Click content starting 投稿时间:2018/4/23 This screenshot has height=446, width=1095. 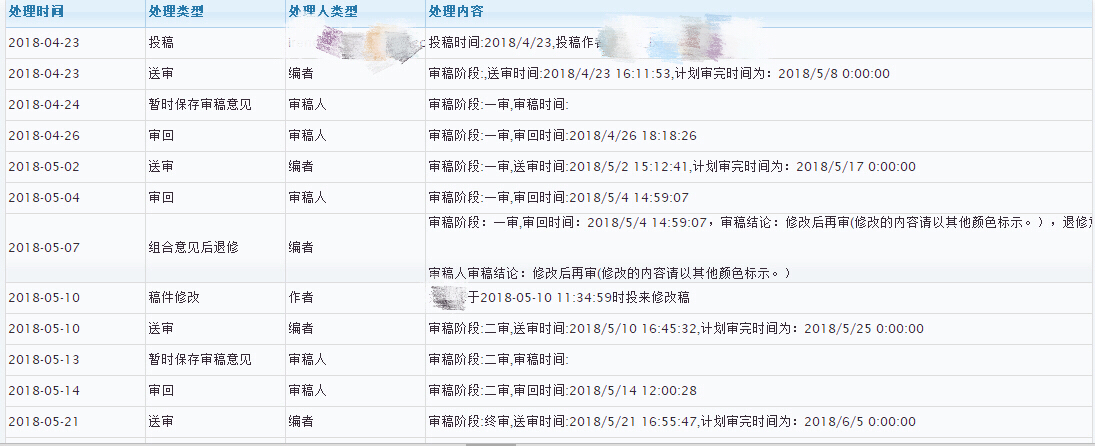point(515,43)
